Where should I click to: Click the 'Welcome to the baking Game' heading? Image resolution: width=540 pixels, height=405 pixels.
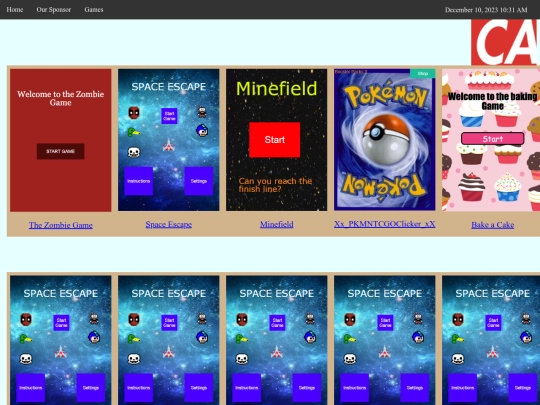[492, 101]
